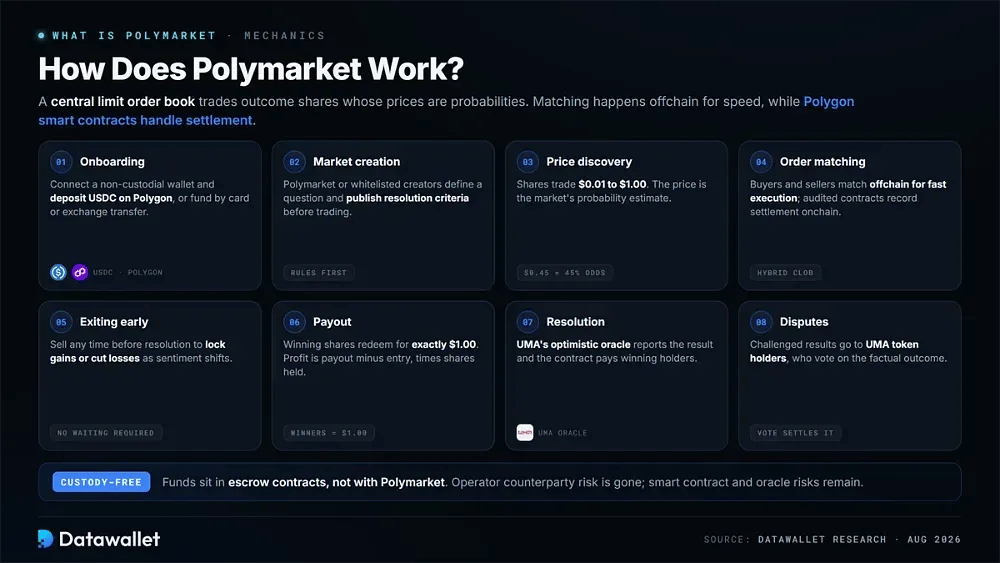This screenshot has width=1000, height=563.
Task: Click 'escrow contracts, not with Polymarket' text
Action: (x=336, y=482)
